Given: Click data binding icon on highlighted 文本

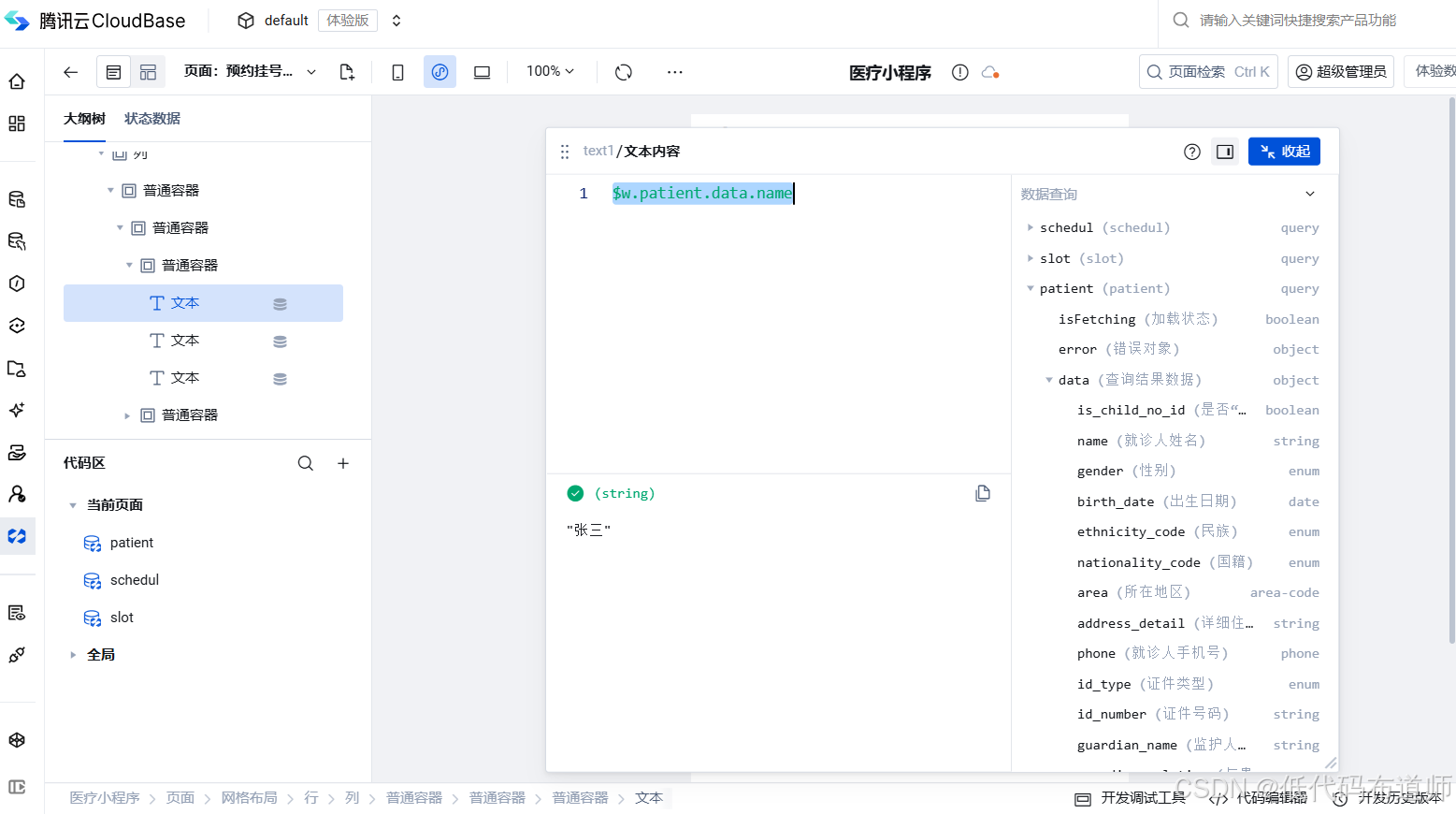Looking at the screenshot, I should coord(280,304).
